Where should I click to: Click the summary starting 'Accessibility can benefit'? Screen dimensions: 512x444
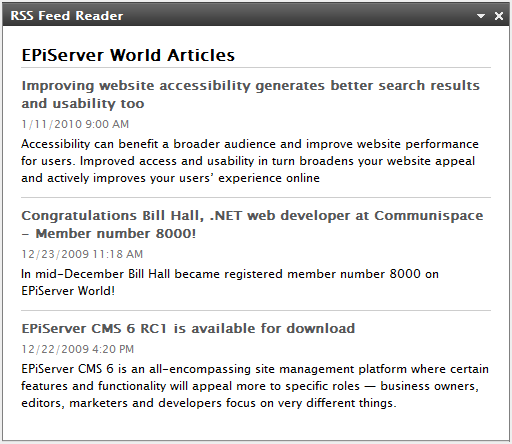pos(250,161)
